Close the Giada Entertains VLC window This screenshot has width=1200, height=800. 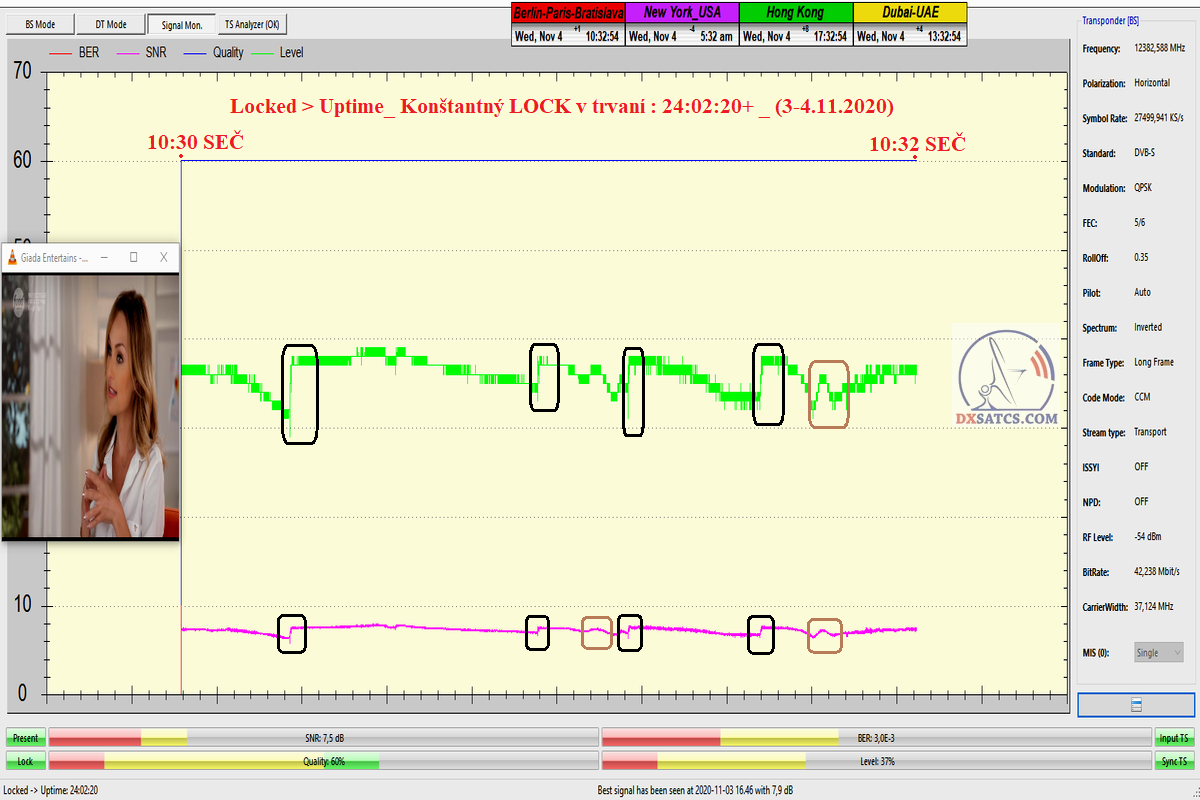pyautogui.click(x=164, y=258)
